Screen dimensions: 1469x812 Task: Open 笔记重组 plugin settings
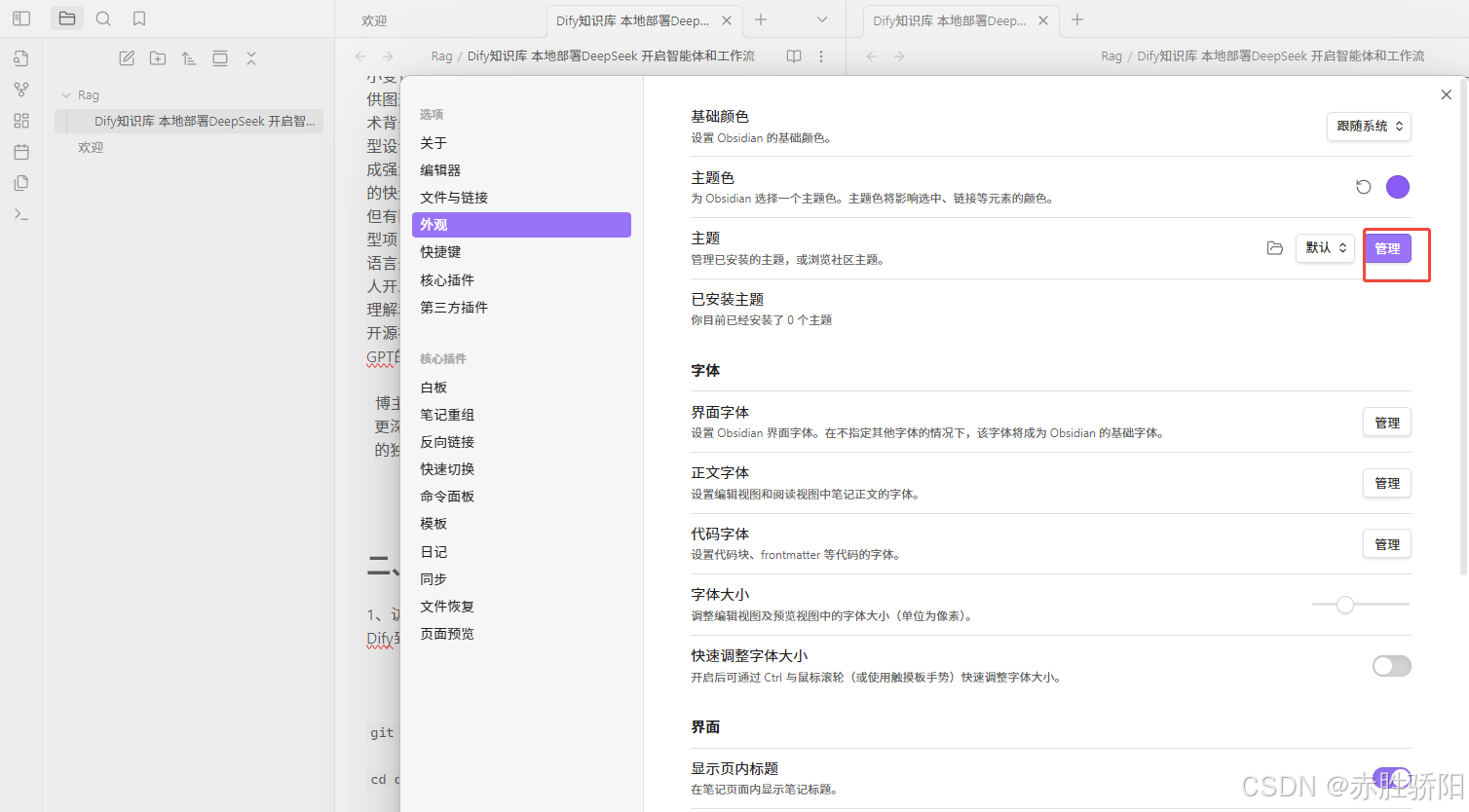click(x=521, y=415)
